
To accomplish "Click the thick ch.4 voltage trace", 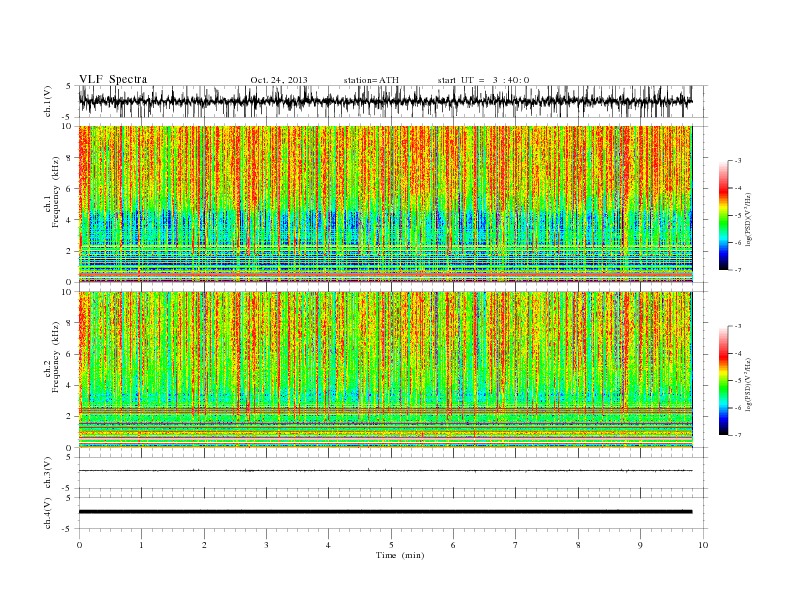I will [x=385, y=512].
